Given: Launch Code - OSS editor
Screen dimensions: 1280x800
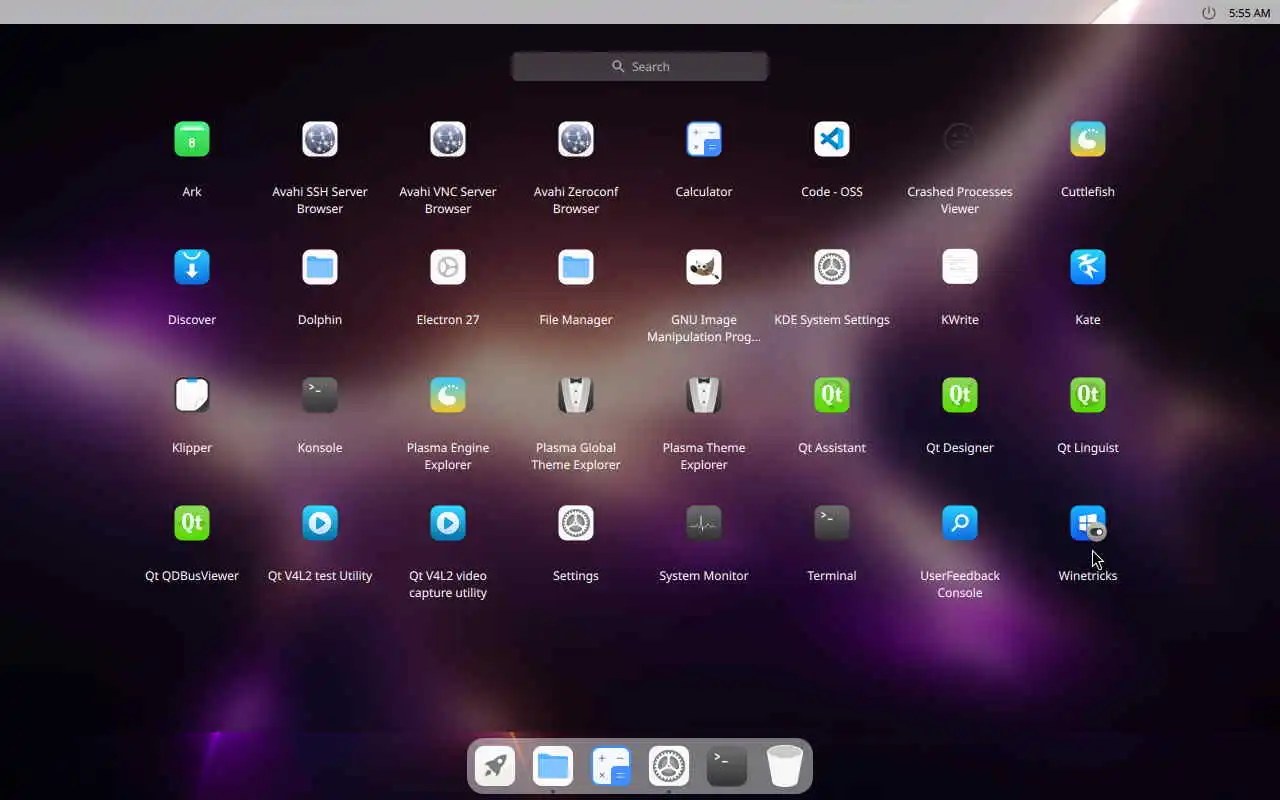Looking at the screenshot, I should tap(832, 139).
